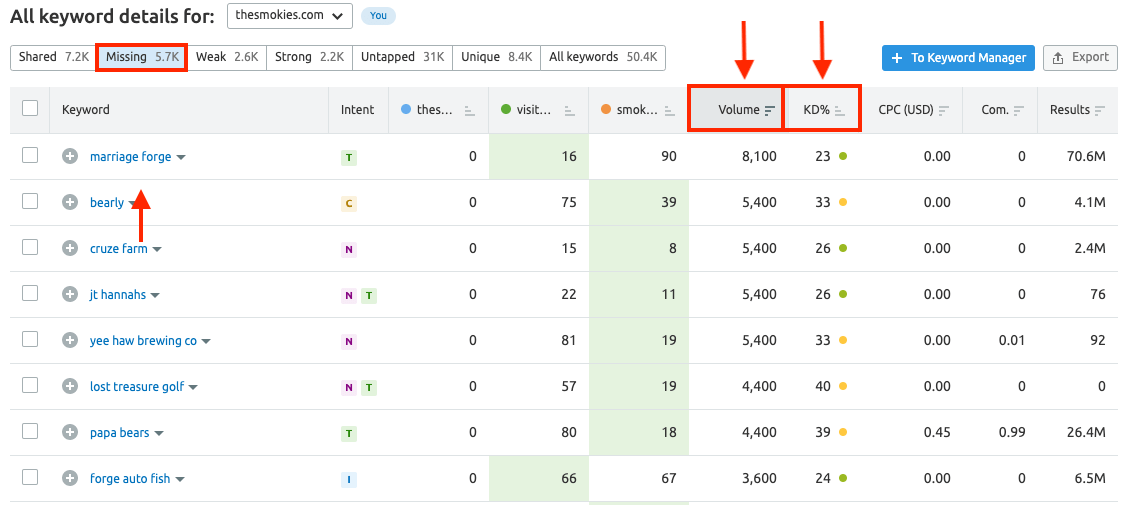Check the yee haw brewing co checkbox
The height and width of the screenshot is (505, 1124).
click(x=29, y=339)
